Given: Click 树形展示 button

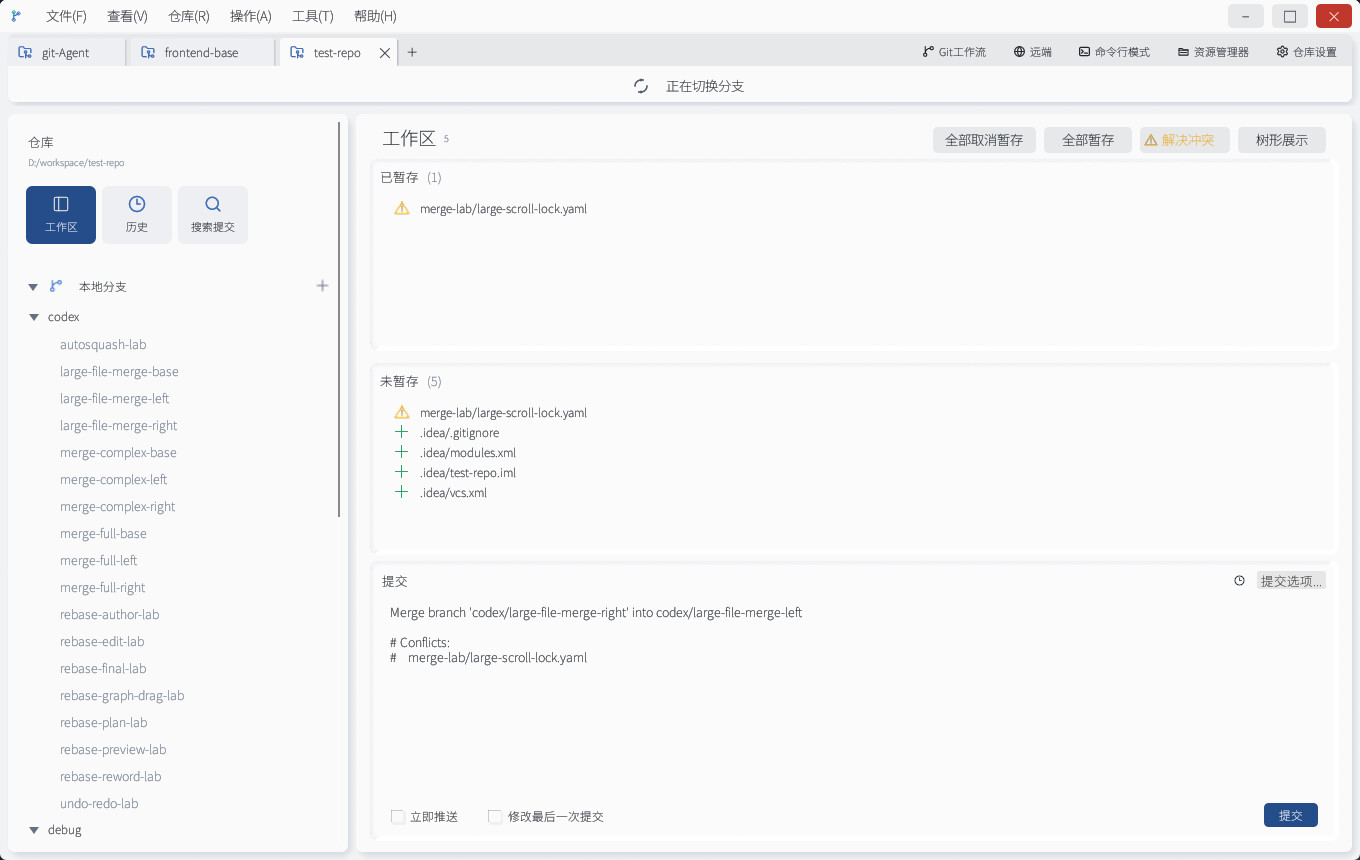Looking at the screenshot, I should click(1282, 140).
